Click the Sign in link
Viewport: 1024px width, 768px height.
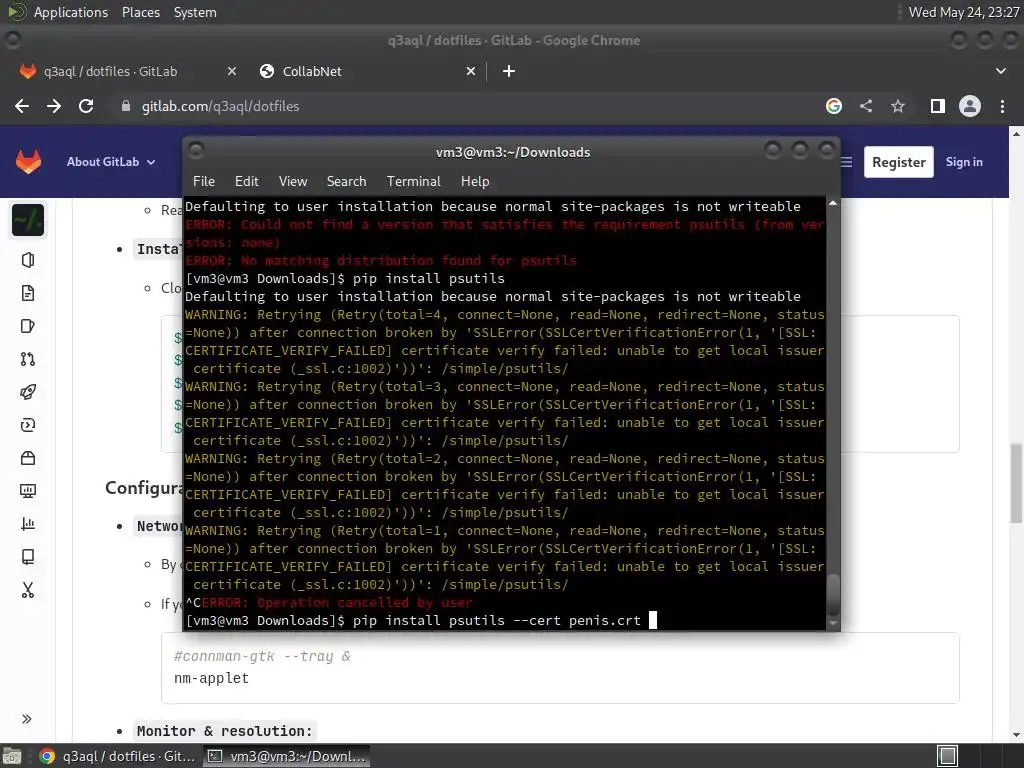pyautogui.click(x=964, y=162)
